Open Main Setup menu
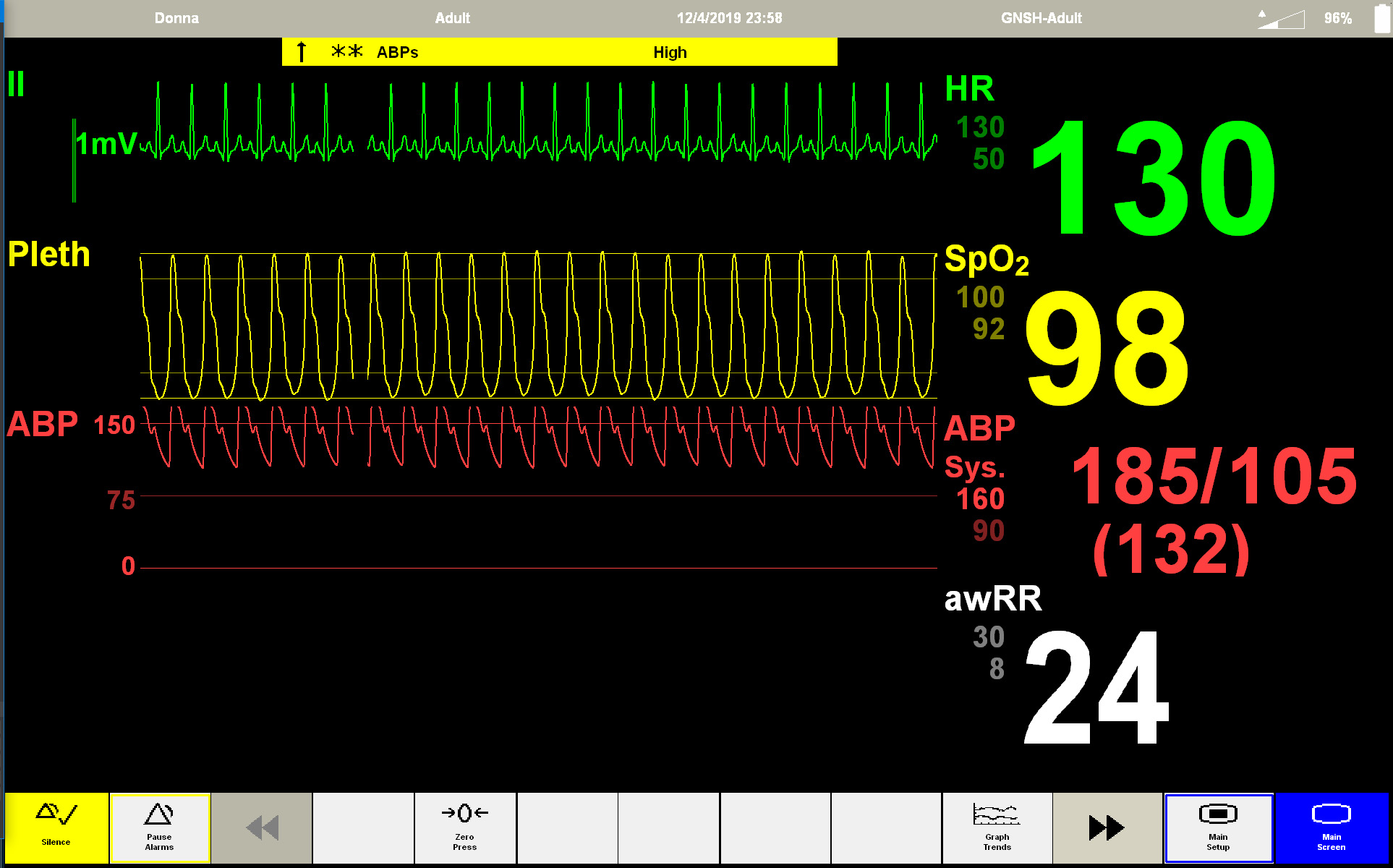The image size is (1393, 868). (x=1218, y=827)
